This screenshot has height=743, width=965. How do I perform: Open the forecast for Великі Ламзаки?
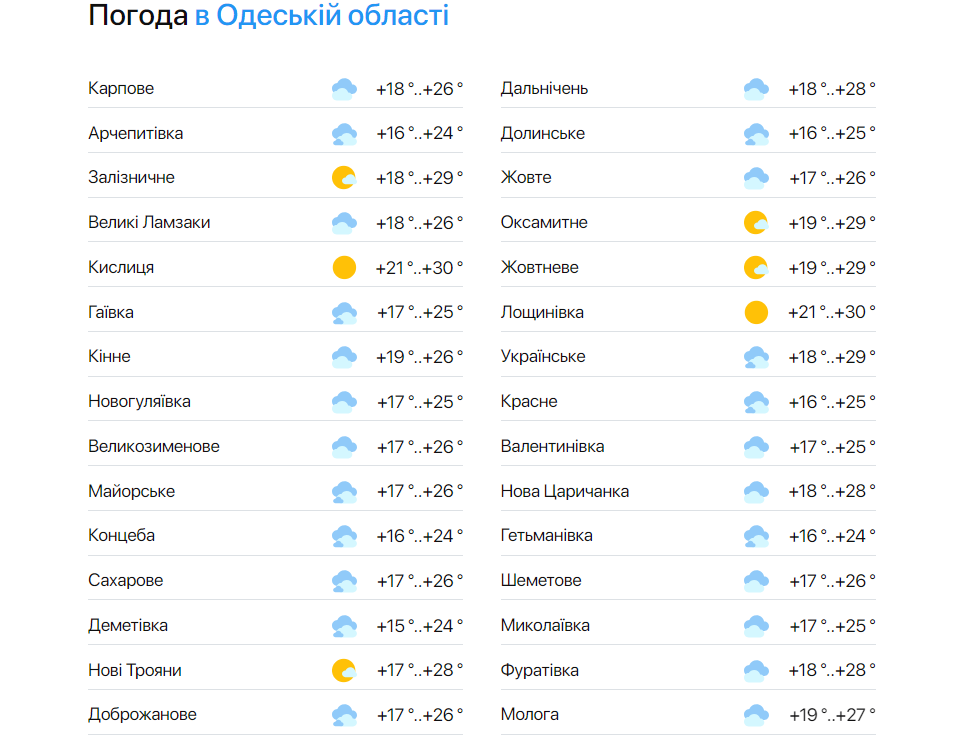pyautogui.click(x=147, y=222)
